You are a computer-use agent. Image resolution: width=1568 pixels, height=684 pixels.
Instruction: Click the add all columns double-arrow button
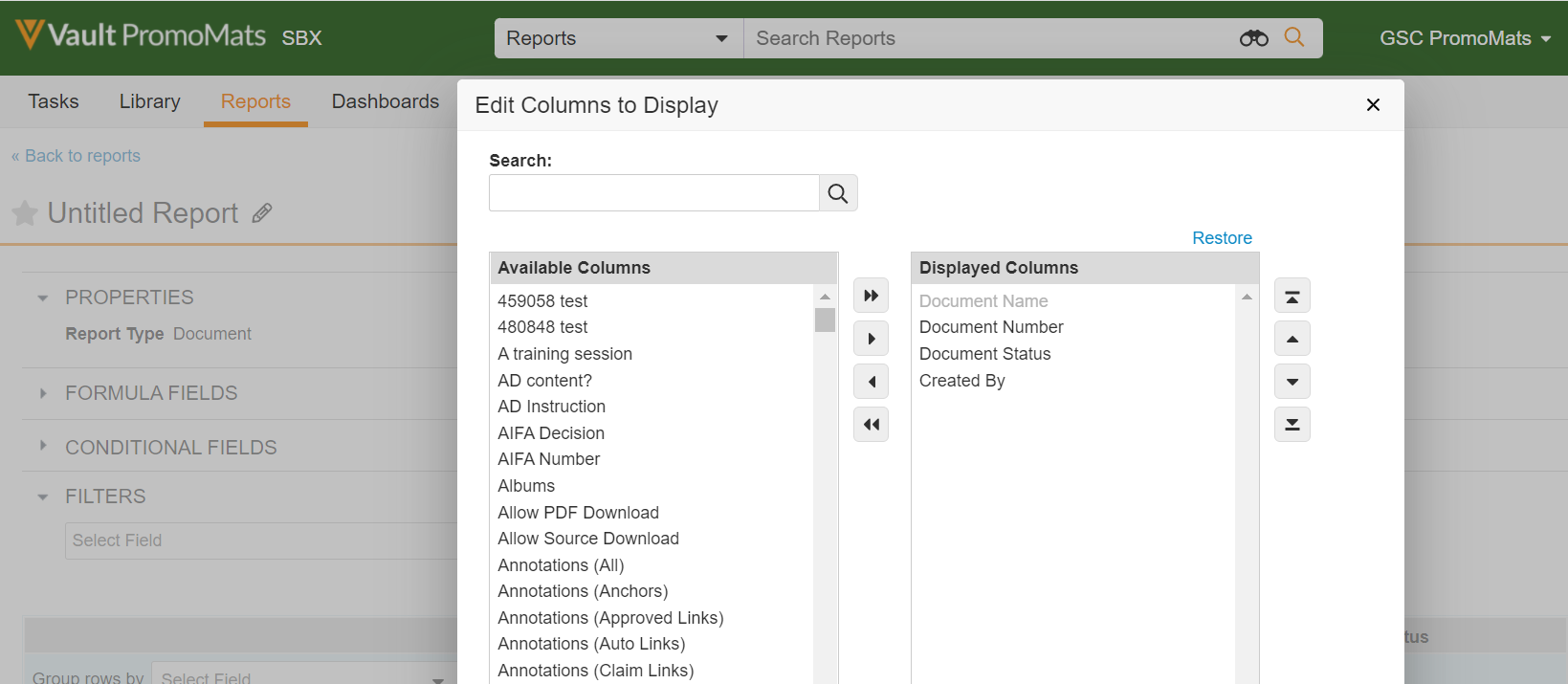(x=871, y=296)
